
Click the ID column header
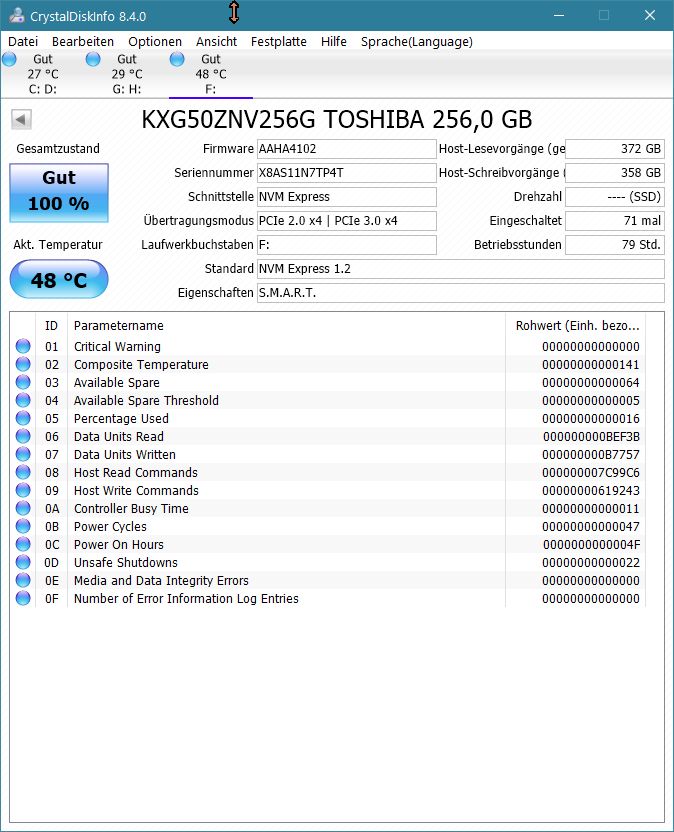51,325
